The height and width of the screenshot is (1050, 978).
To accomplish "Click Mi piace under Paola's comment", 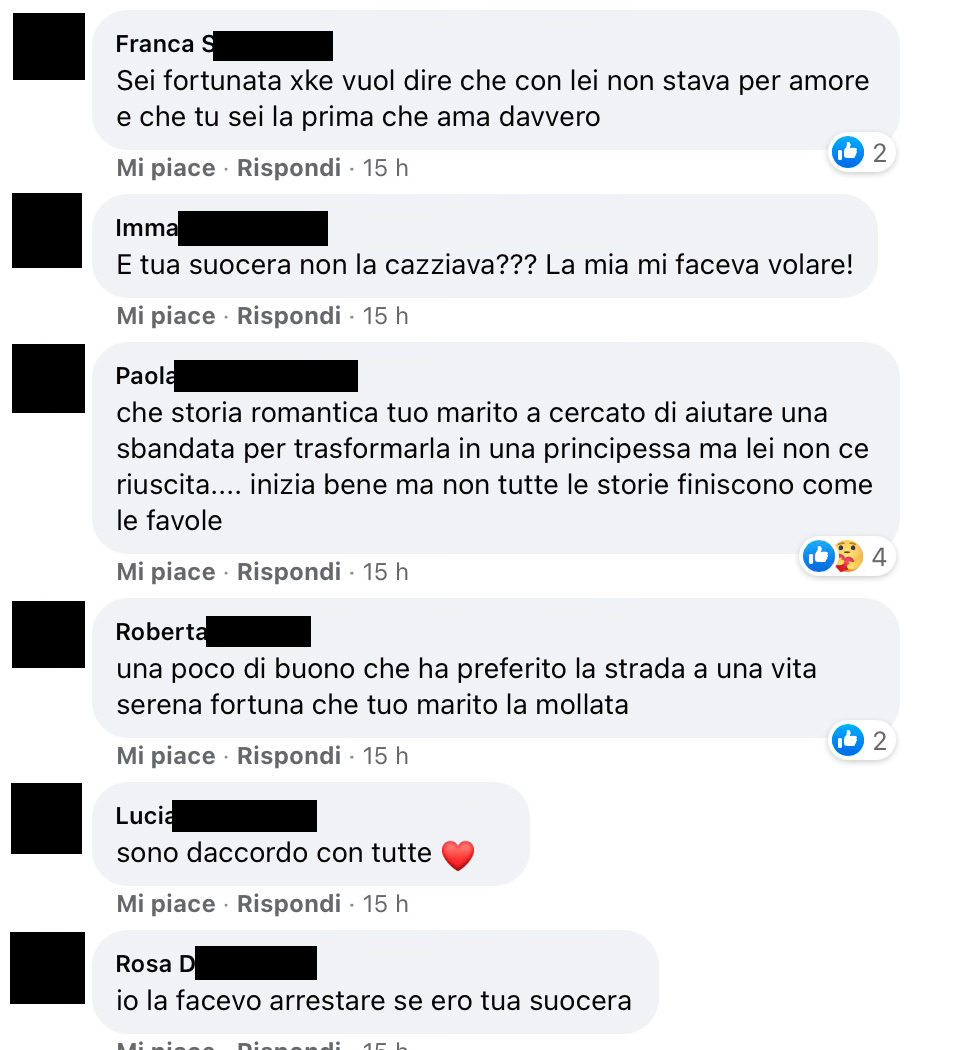I will click(x=166, y=571).
